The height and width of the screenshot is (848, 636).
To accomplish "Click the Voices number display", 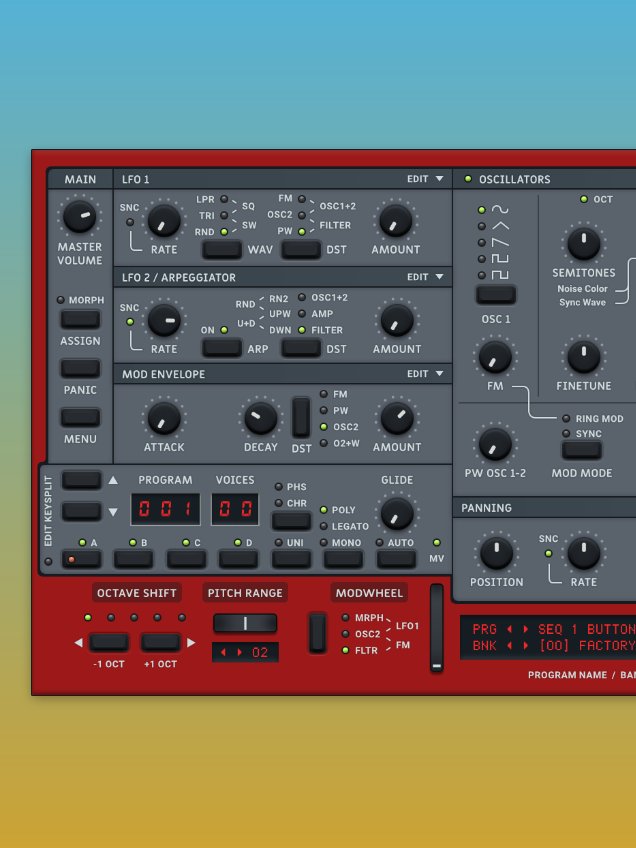I will [235, 509].
